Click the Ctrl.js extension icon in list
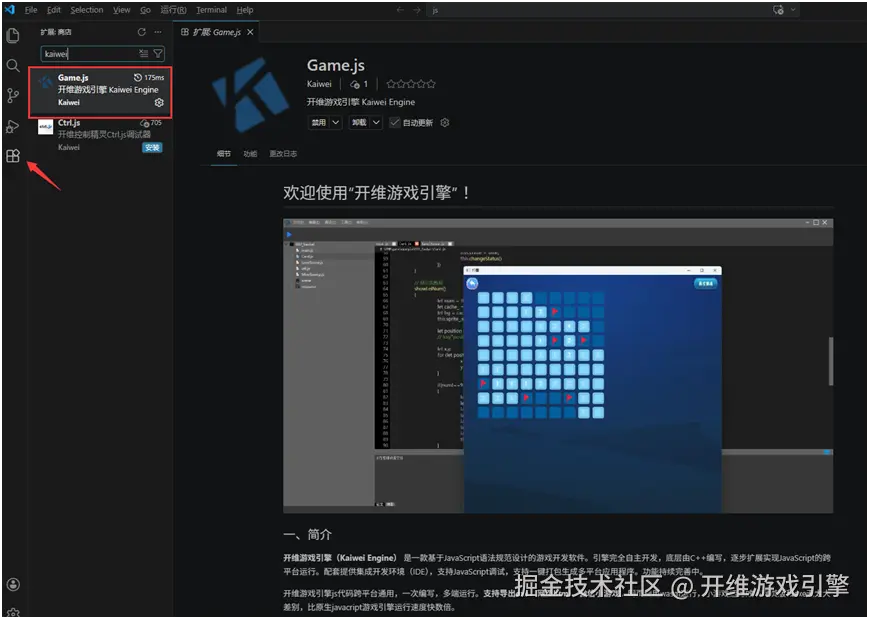Screen dimensions: 869x619 (45, 127)
